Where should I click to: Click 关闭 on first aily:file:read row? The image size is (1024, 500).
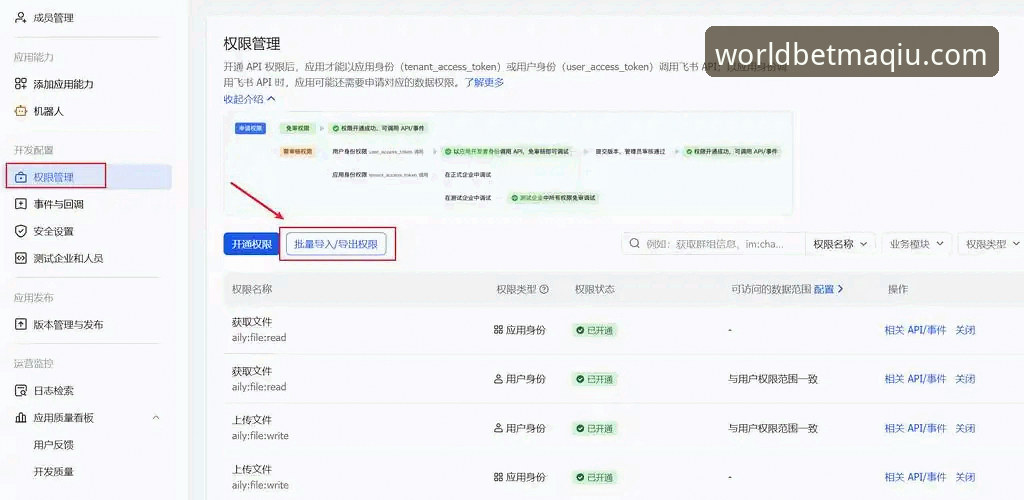coord(965,330)
